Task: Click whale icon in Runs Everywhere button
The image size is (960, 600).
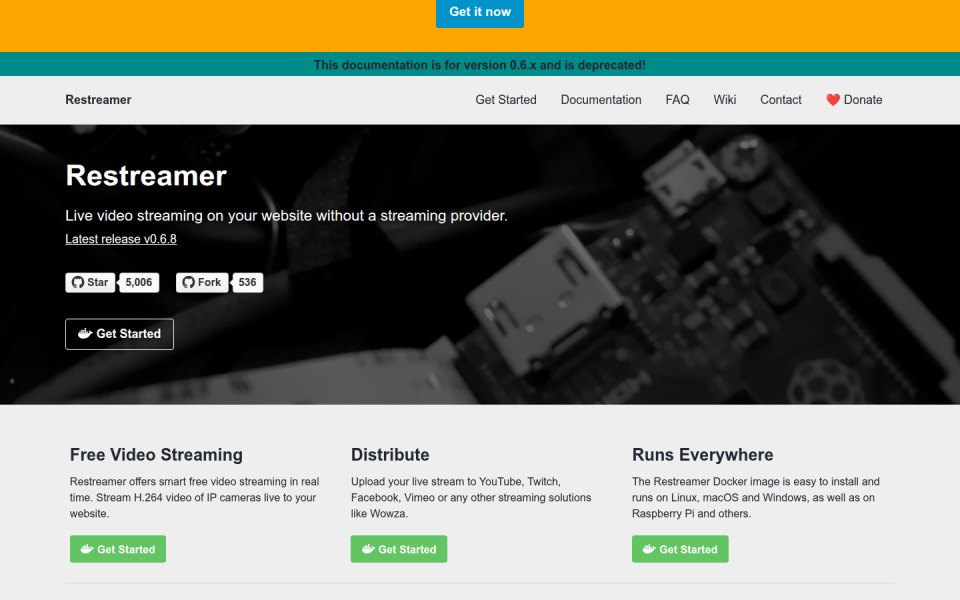Action: tap(649, 549)
